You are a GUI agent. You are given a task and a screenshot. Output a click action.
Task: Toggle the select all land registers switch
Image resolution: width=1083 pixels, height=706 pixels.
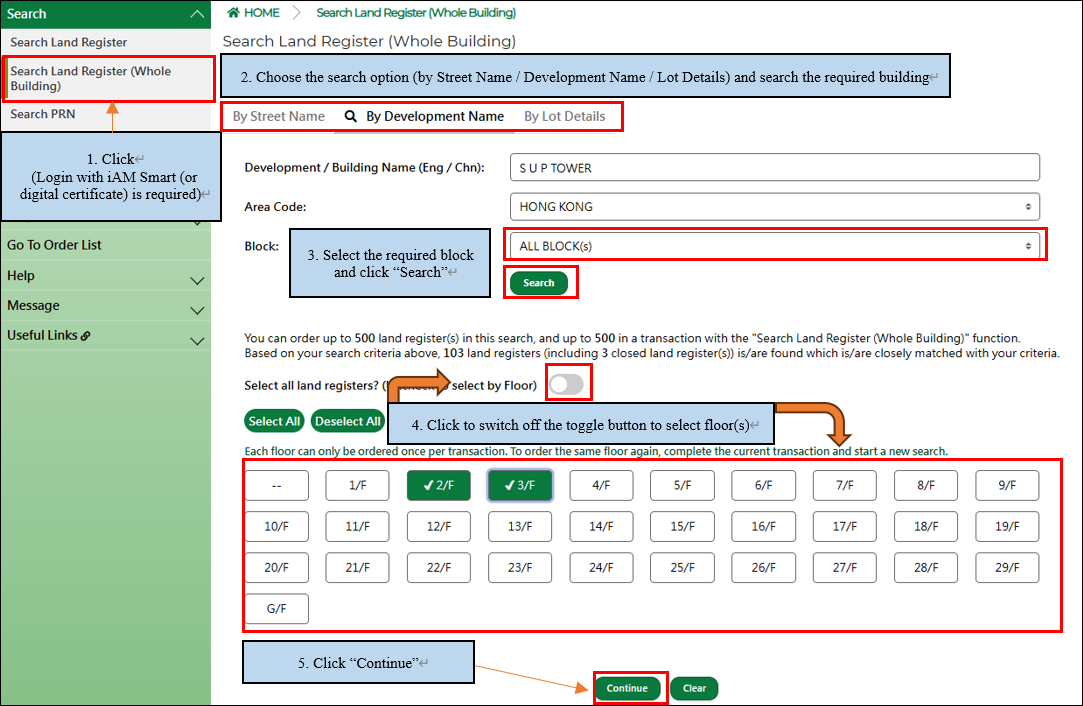click(567, 384)
